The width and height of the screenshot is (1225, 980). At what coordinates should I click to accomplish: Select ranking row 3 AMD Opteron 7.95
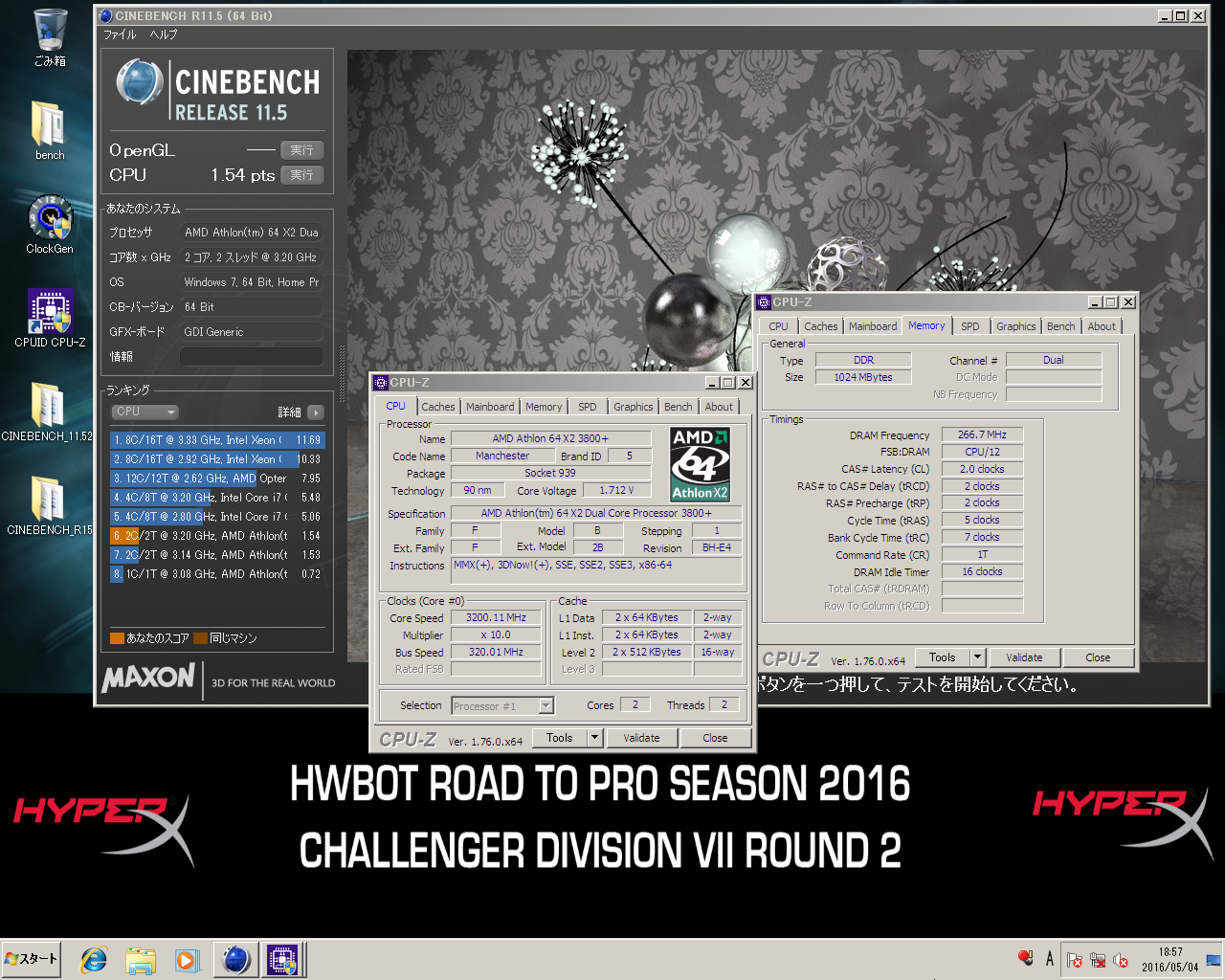[217, 479]
